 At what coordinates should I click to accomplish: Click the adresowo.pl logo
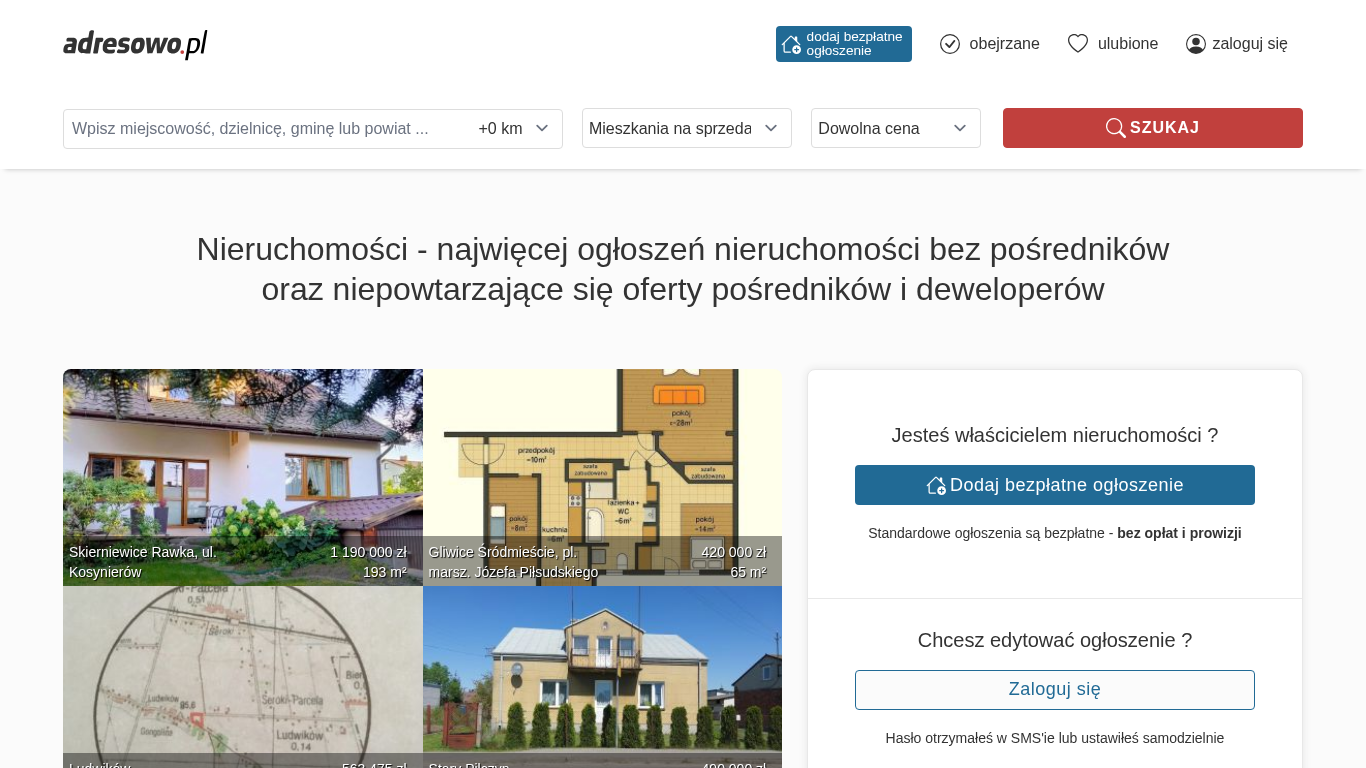click(x=135, y=44)
